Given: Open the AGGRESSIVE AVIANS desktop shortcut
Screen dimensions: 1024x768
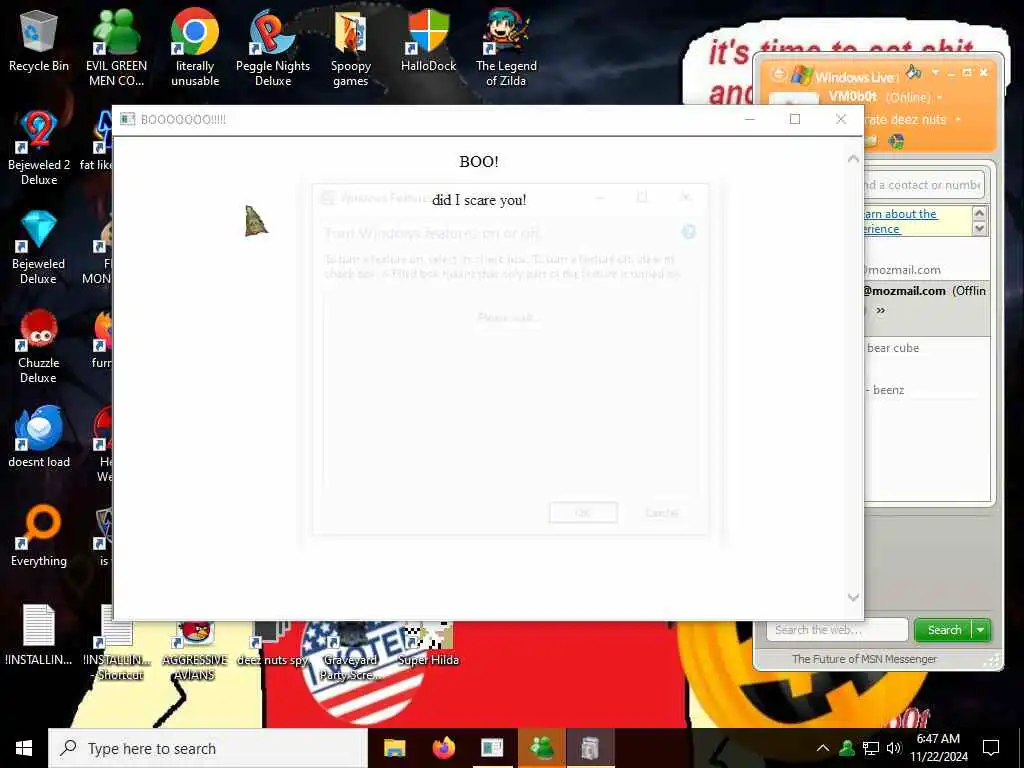Looking at the screenshot, I should 195,650.
